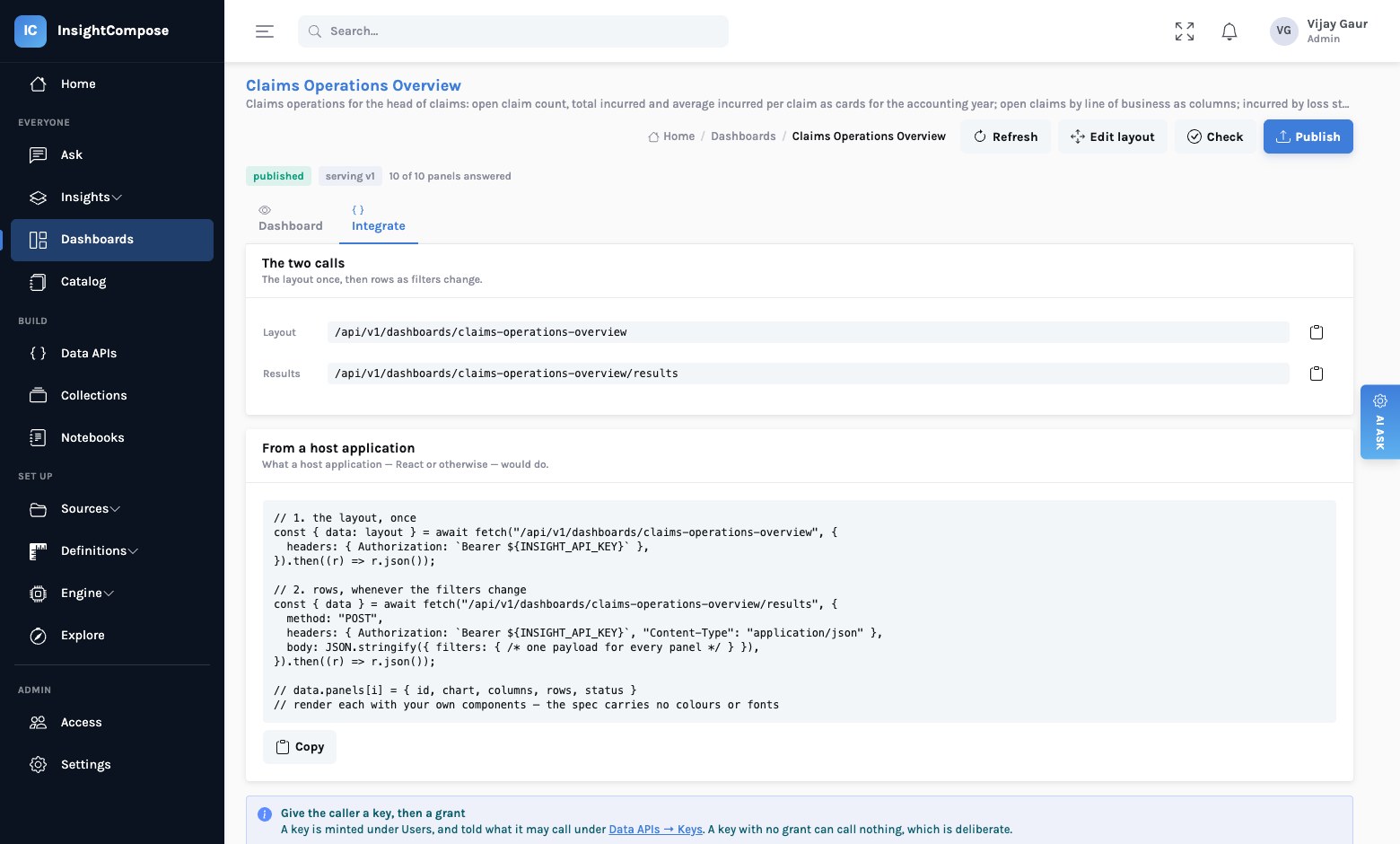Click the Vijay Gaur user name

(x=1337, y=24)
